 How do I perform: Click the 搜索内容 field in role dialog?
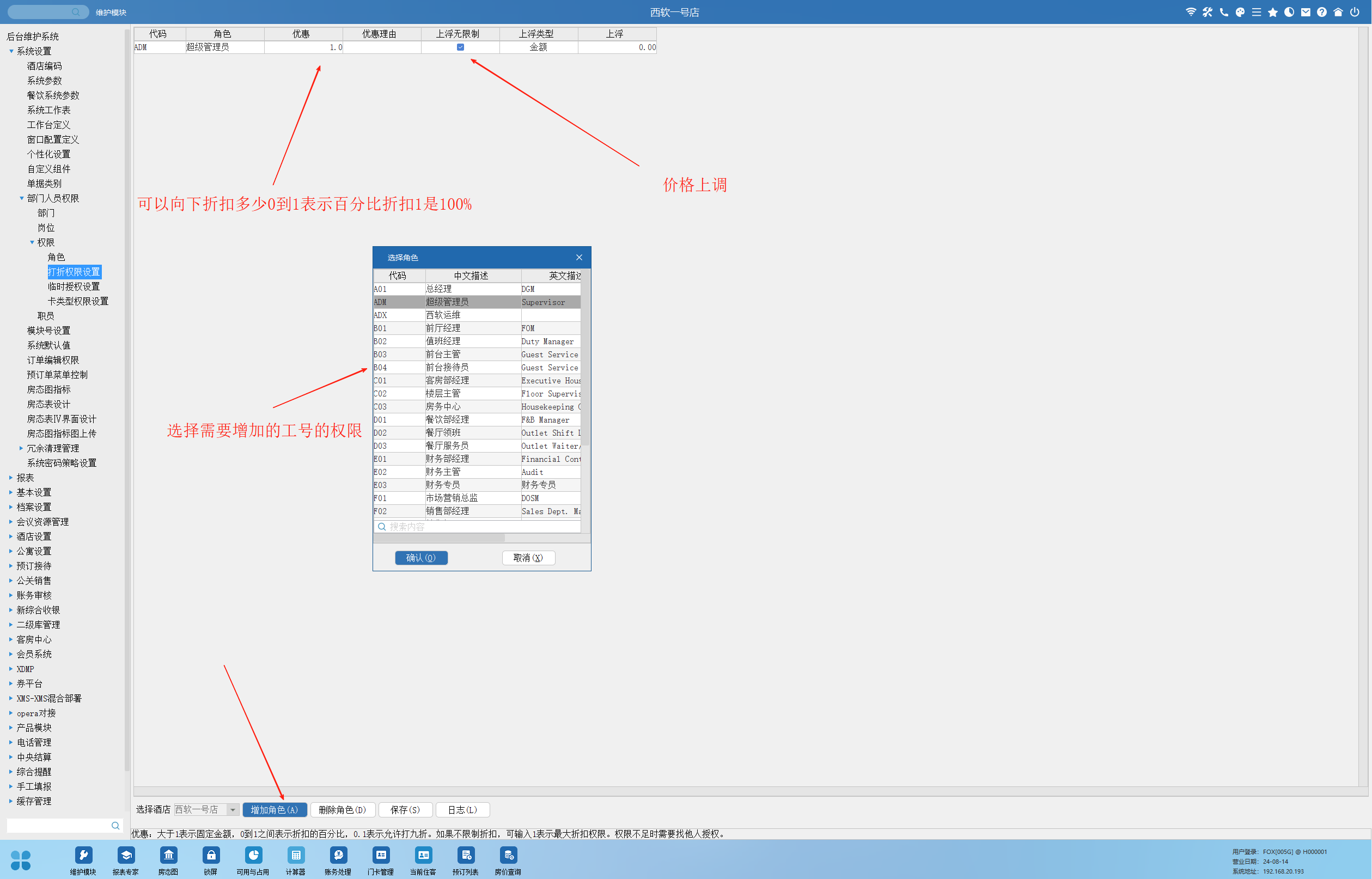click(x=478, y=527)
